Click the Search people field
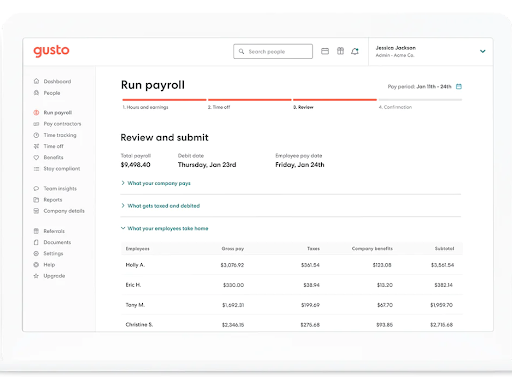Image resolution: width=512 pixels, height=383 pixels. click(x=273, y=51)
